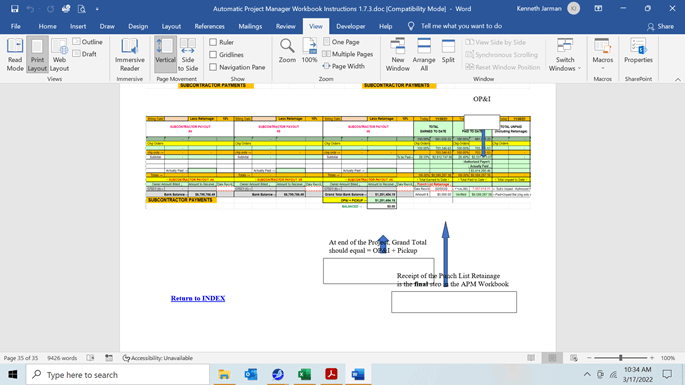The image size is (685, 385).
Task: Open the Zoom dialog
Action: 287,51
